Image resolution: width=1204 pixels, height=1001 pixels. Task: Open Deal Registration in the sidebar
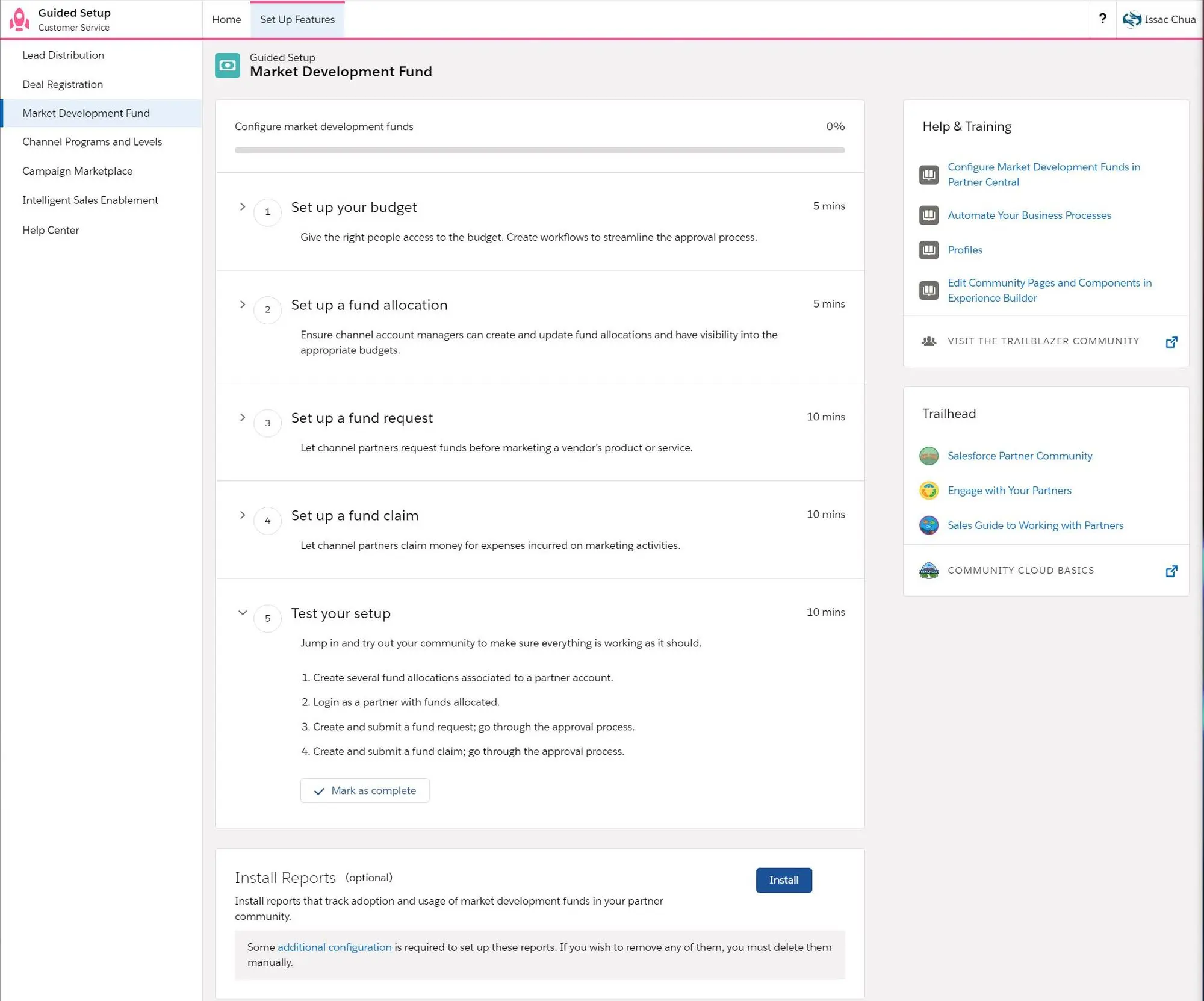click(x=63, y=84)
